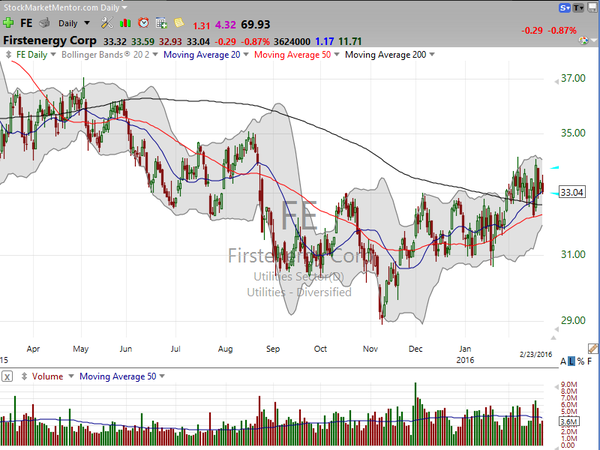Click the Bollinger Bands indicator label

pyautogui.click(x=105, y=55)
